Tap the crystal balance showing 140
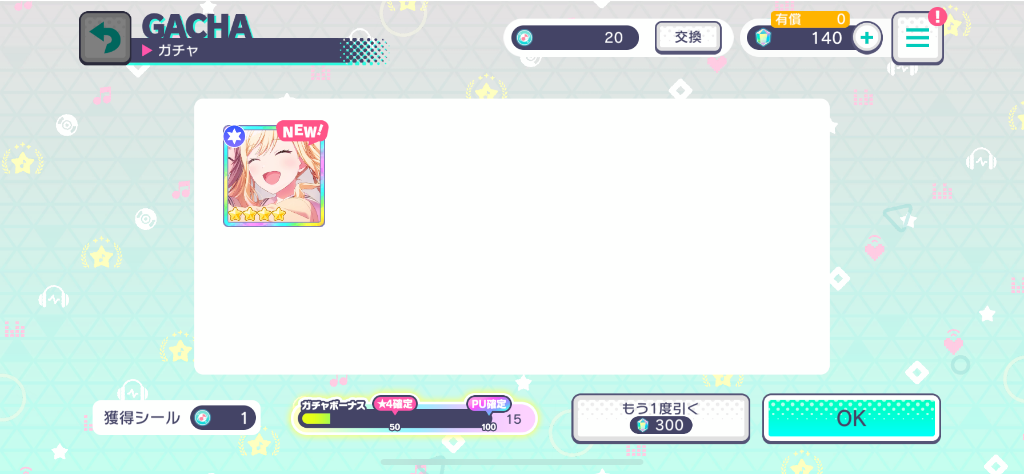1024x474 pixels. 803,38
